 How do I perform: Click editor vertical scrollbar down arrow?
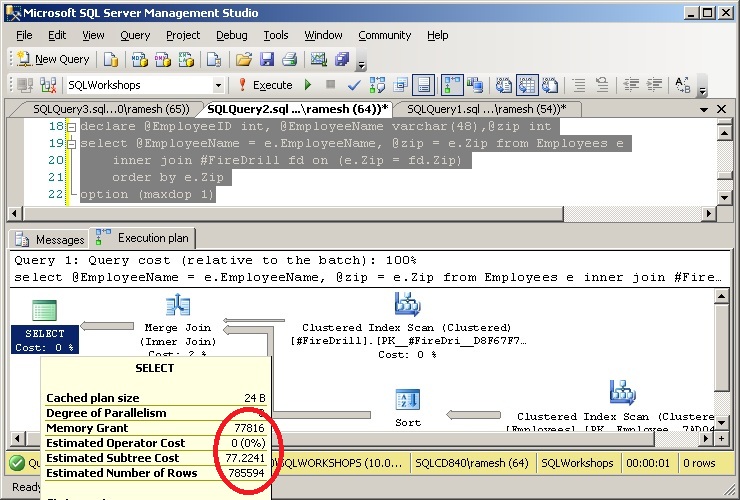point(724,197)
